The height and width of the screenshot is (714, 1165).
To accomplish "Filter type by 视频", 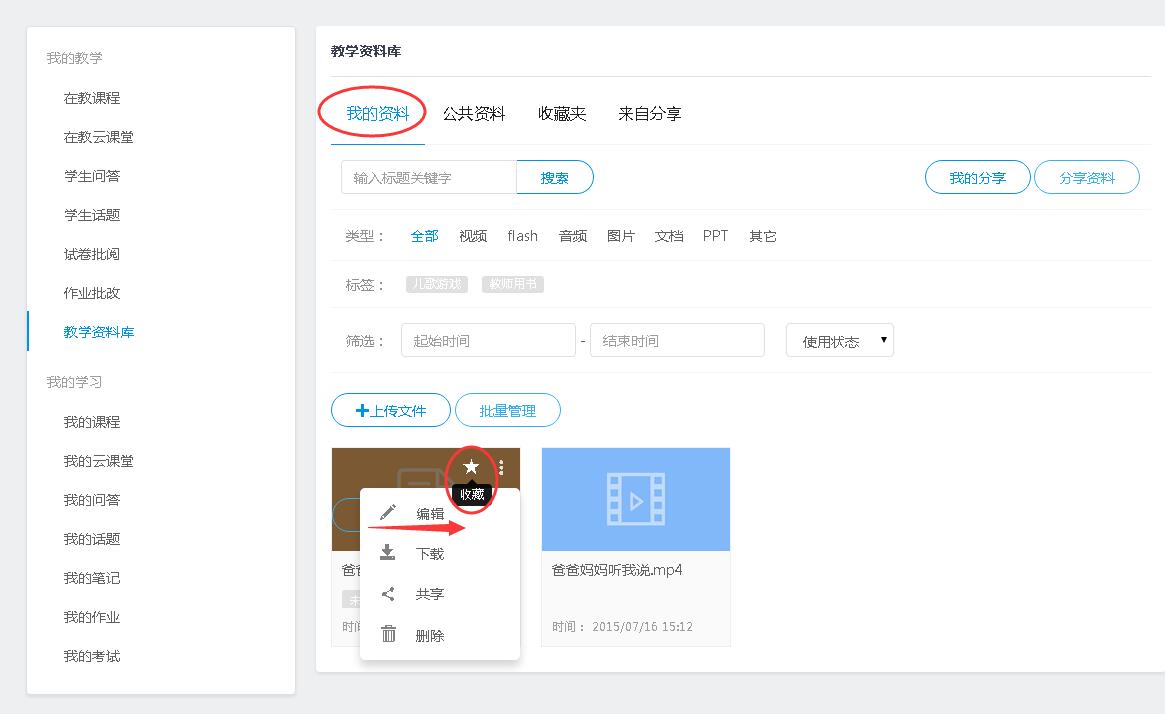I will pyautogui.click(x=473, y=236).
